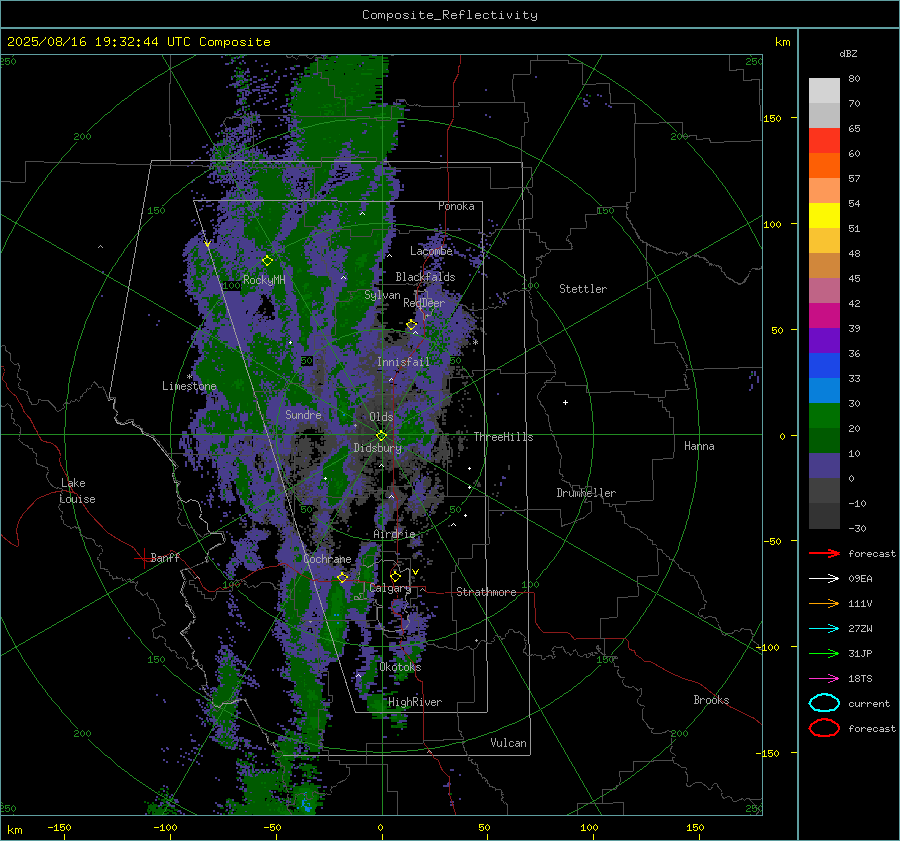The width and height of the screenshot is (900, 841).
Task: Click the yellow station marker above Calgary
Action: click(395, 576)
